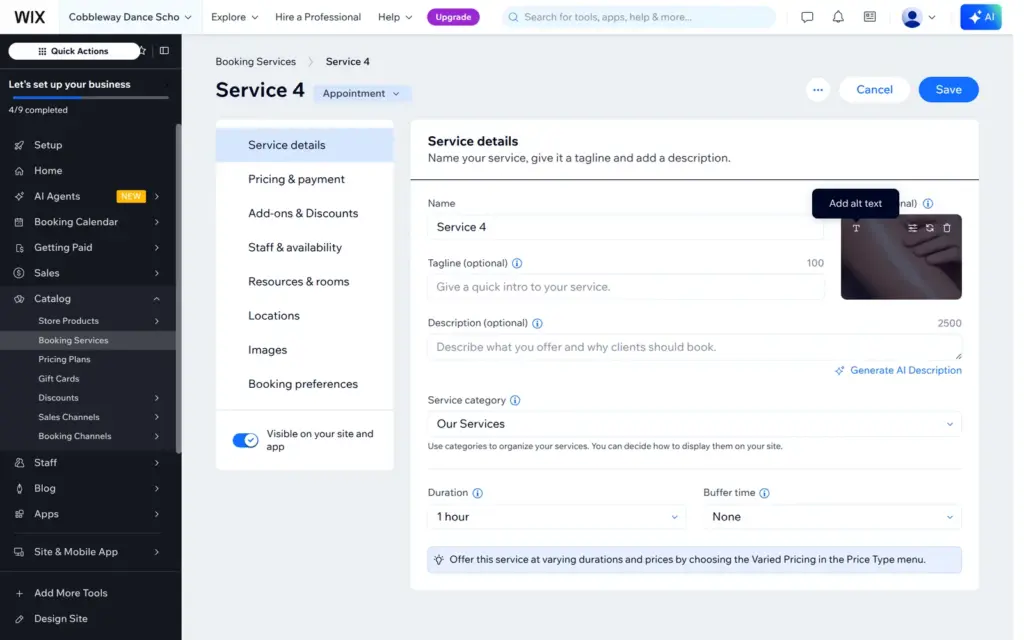Expand the Explore menu

click(x=234, y=17)
